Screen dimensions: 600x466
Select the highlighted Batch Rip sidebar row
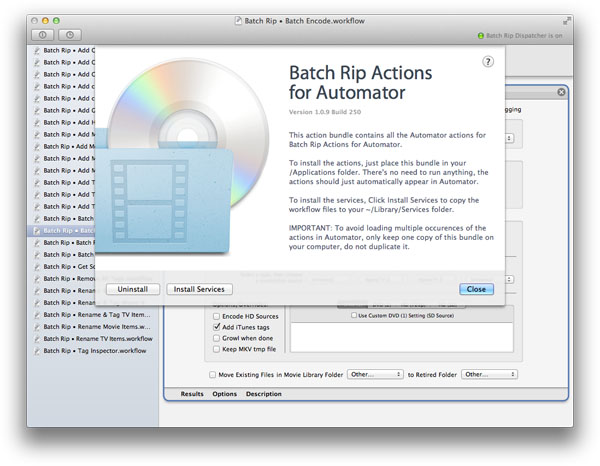coord(61,231)
